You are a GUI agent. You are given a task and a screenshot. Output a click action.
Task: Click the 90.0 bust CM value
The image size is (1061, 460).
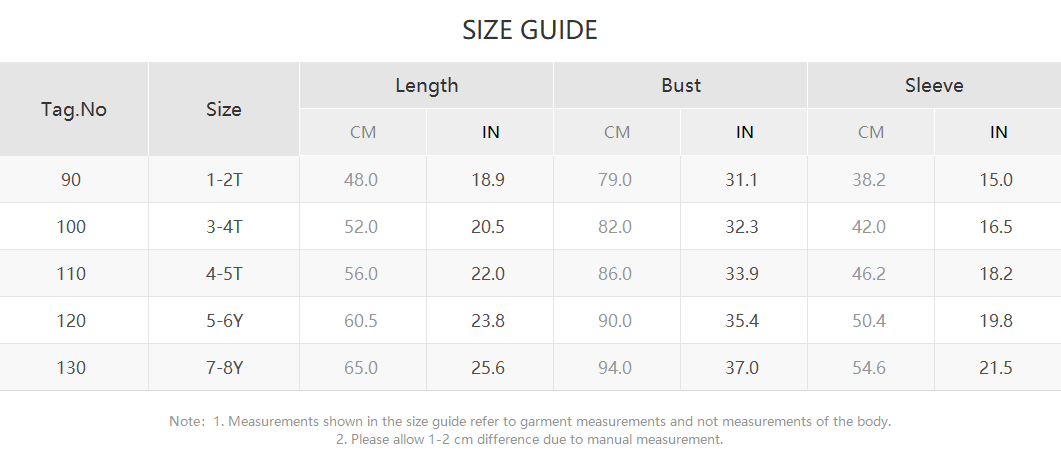point(615,321)
